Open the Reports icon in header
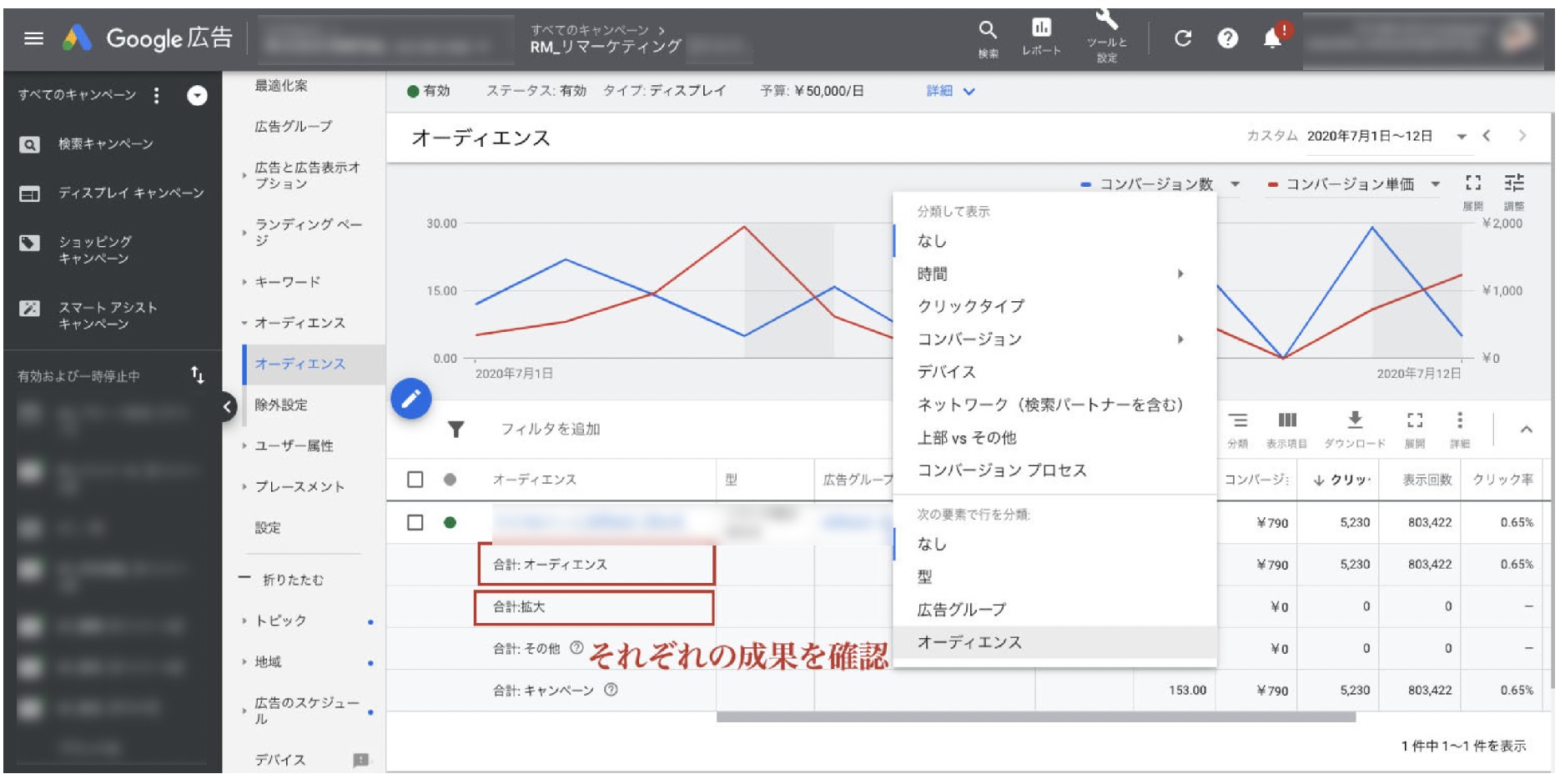1560x784 pixels. click(1041, 29)
